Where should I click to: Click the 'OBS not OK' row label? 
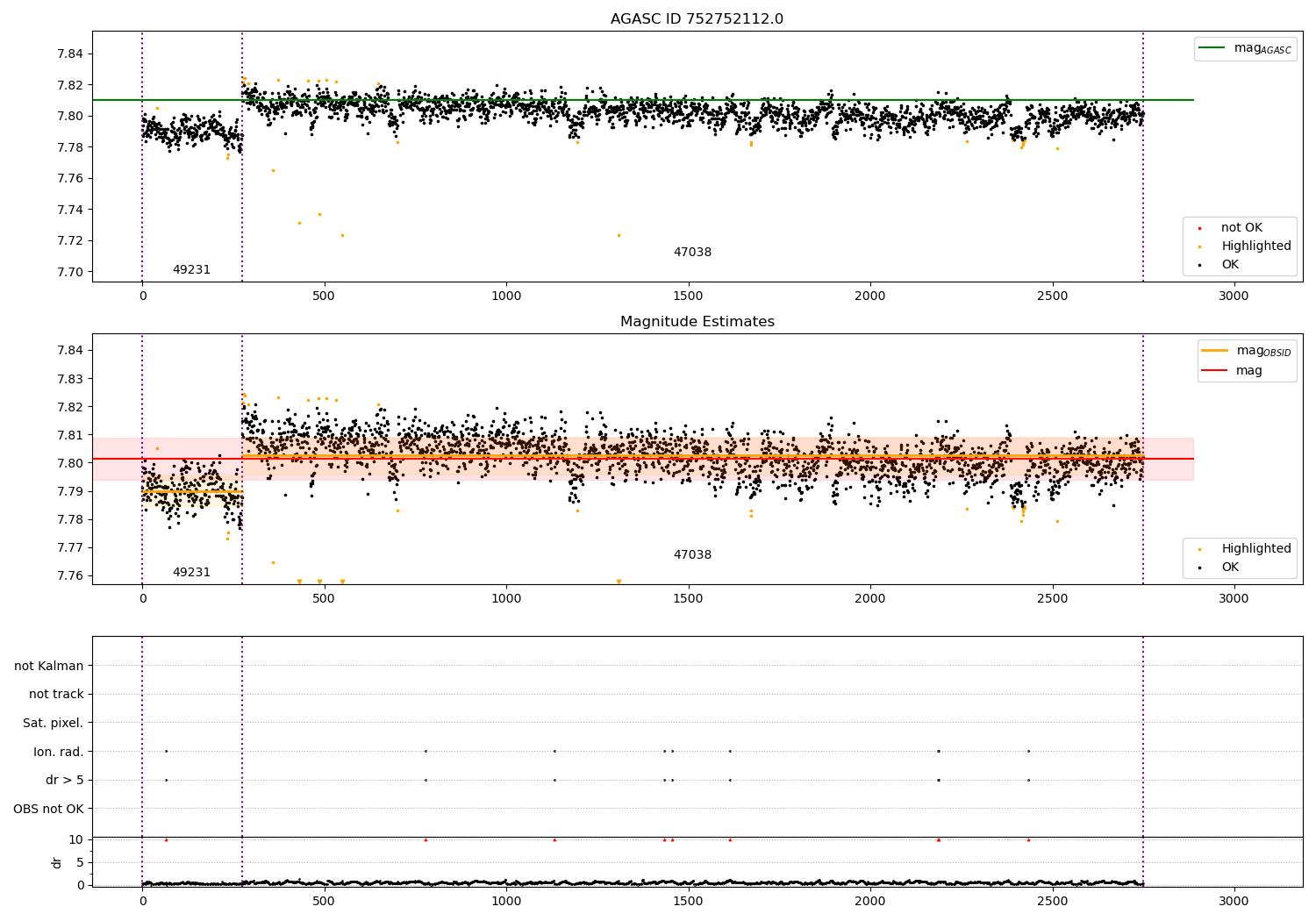coord(48,809)
